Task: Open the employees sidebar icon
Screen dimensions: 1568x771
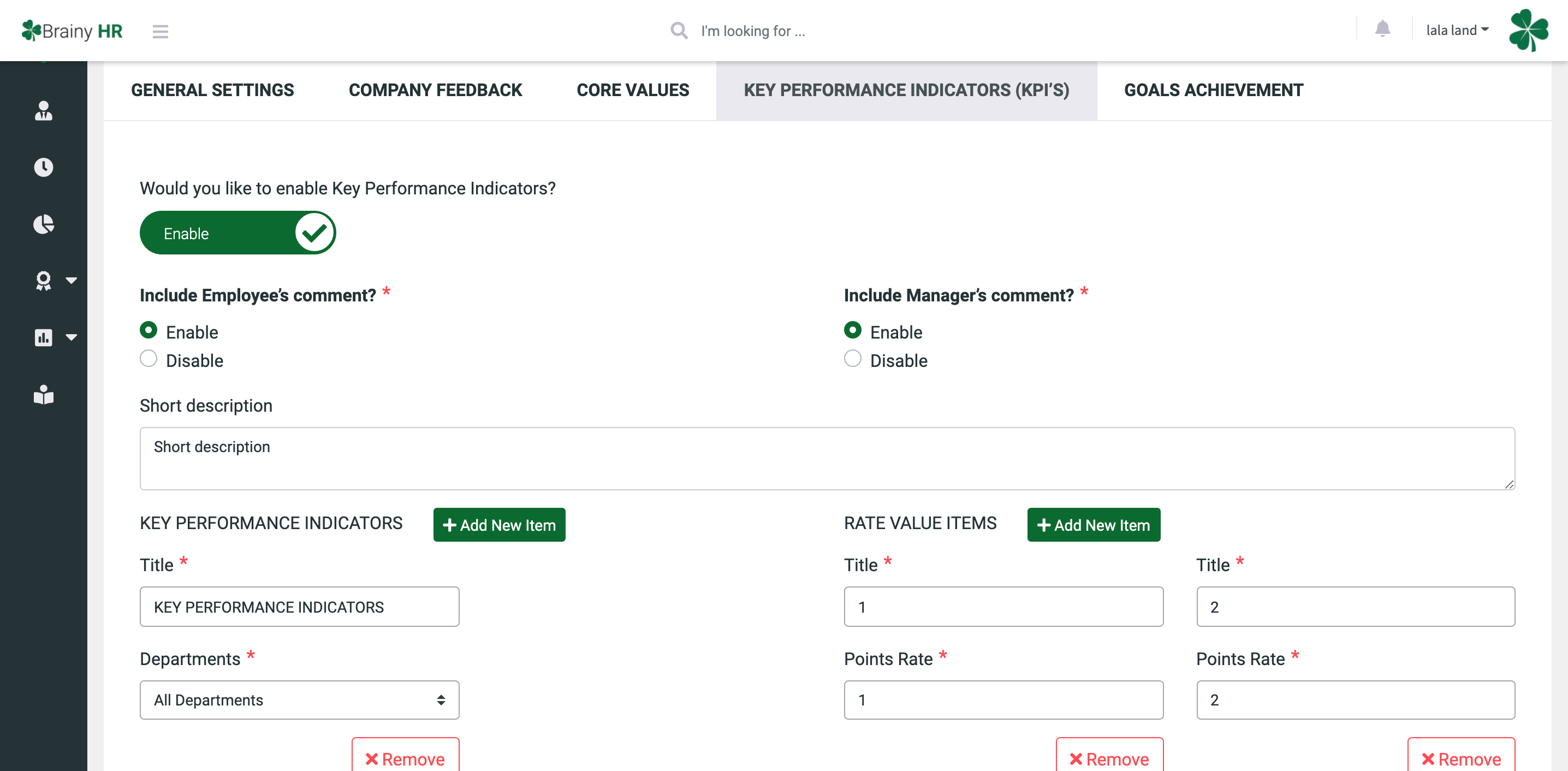Action: click(x=43, y=111)
